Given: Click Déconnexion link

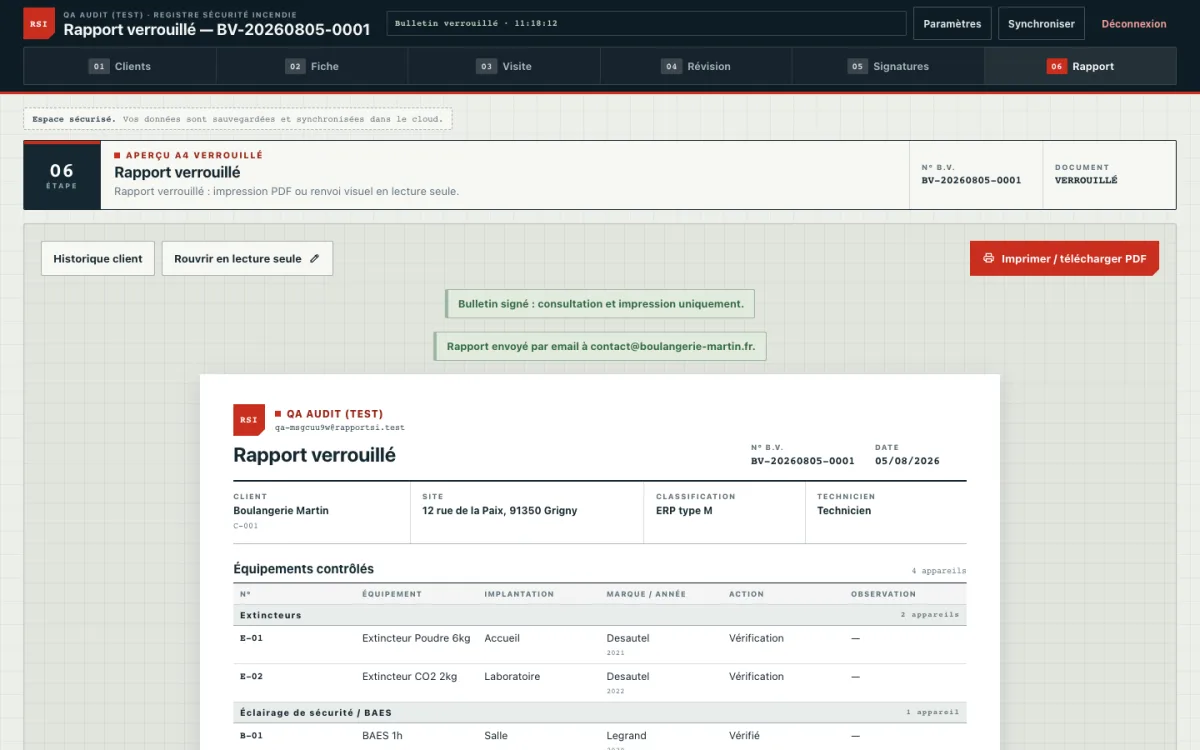Looking at the screenshot, I should (1134, 24).
